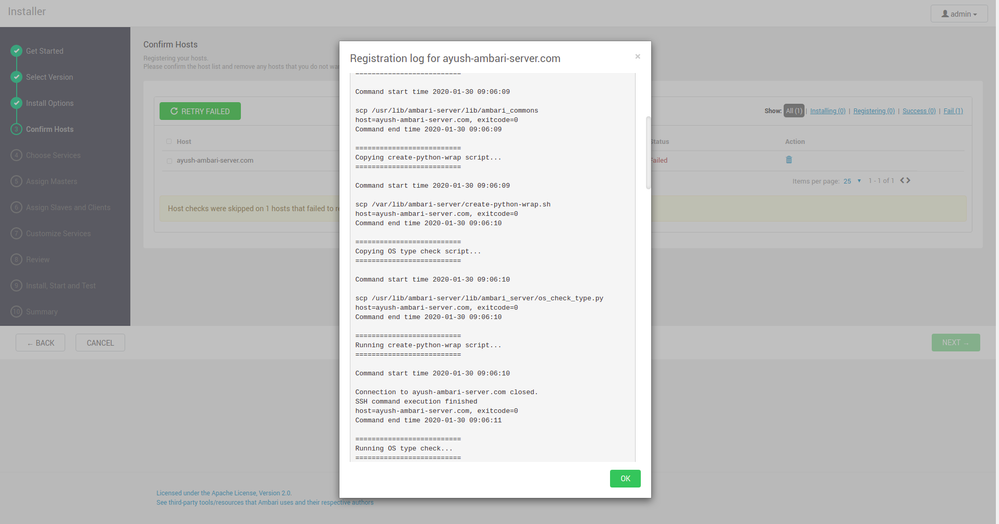999x524 pixels.
Task: Click the BACK button
Action: [x=40, y=343]
